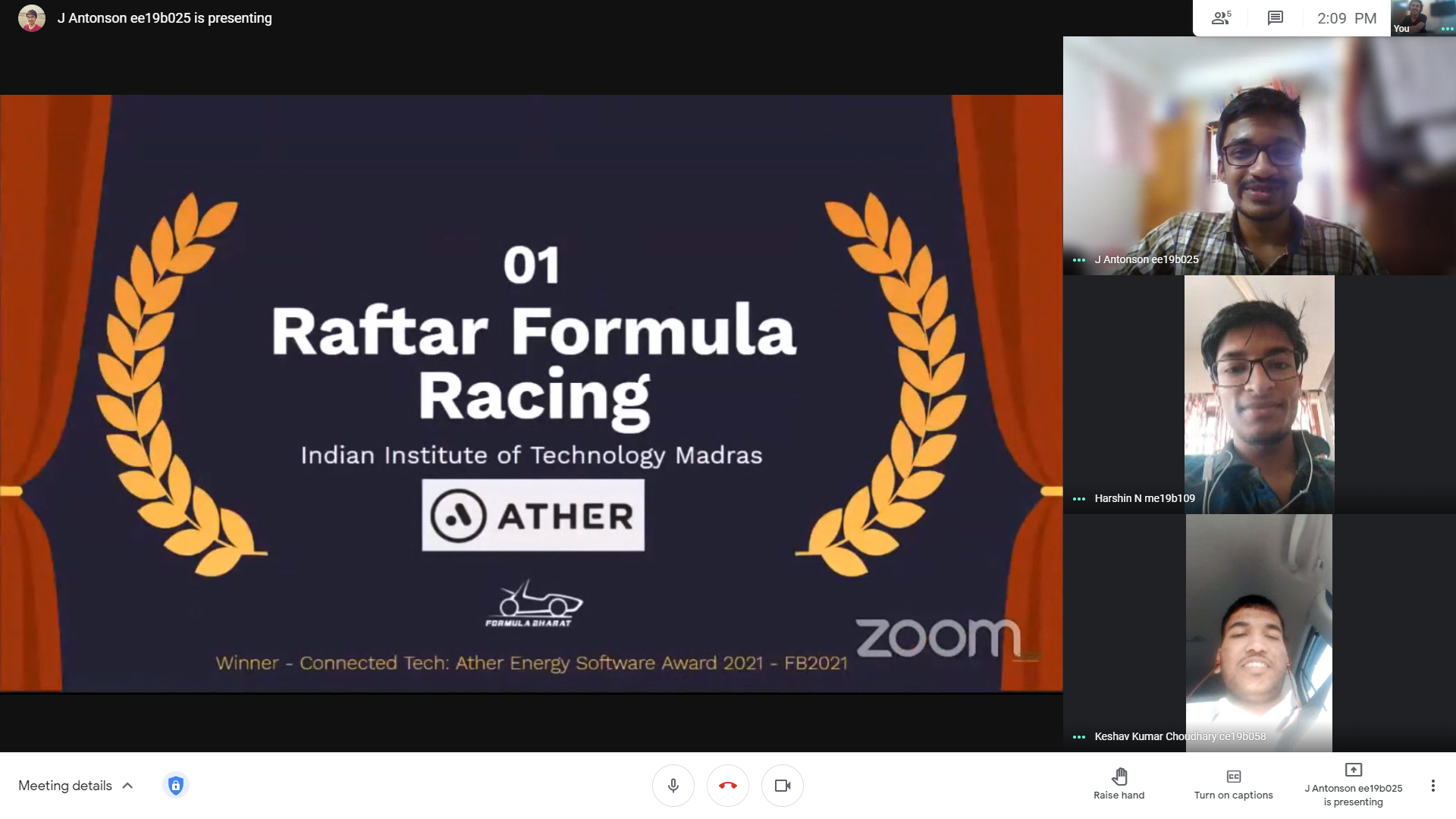
Task: Click the 2:09 PM clock text
Action: 1347,18
